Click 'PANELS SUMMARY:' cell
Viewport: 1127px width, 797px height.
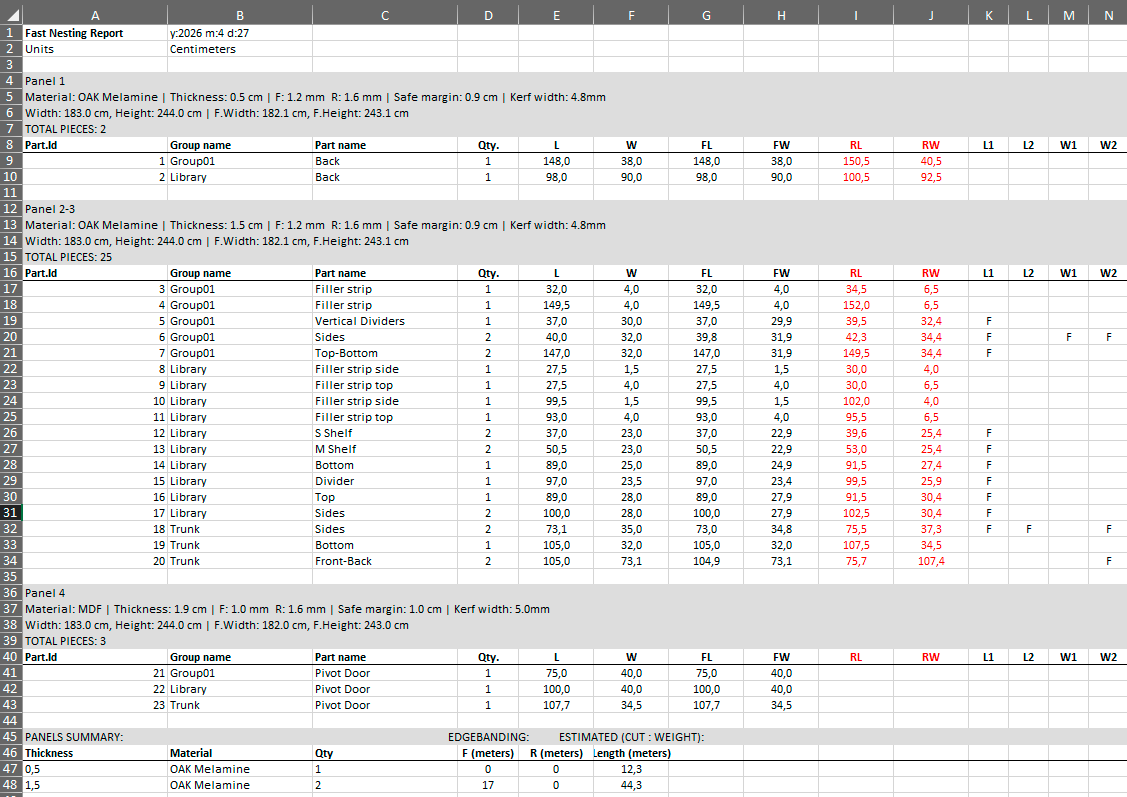coord(74,737)
